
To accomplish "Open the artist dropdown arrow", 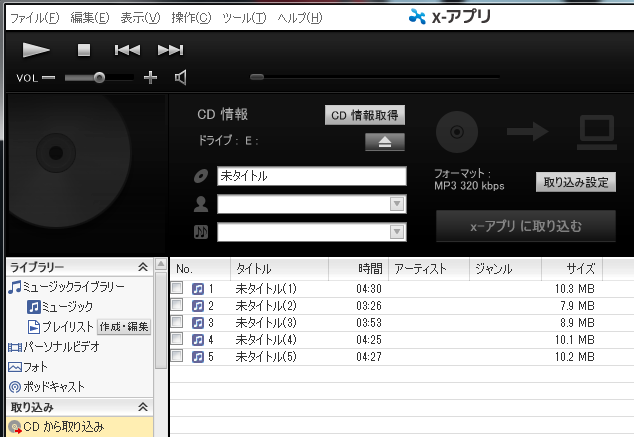I will 397,204.
